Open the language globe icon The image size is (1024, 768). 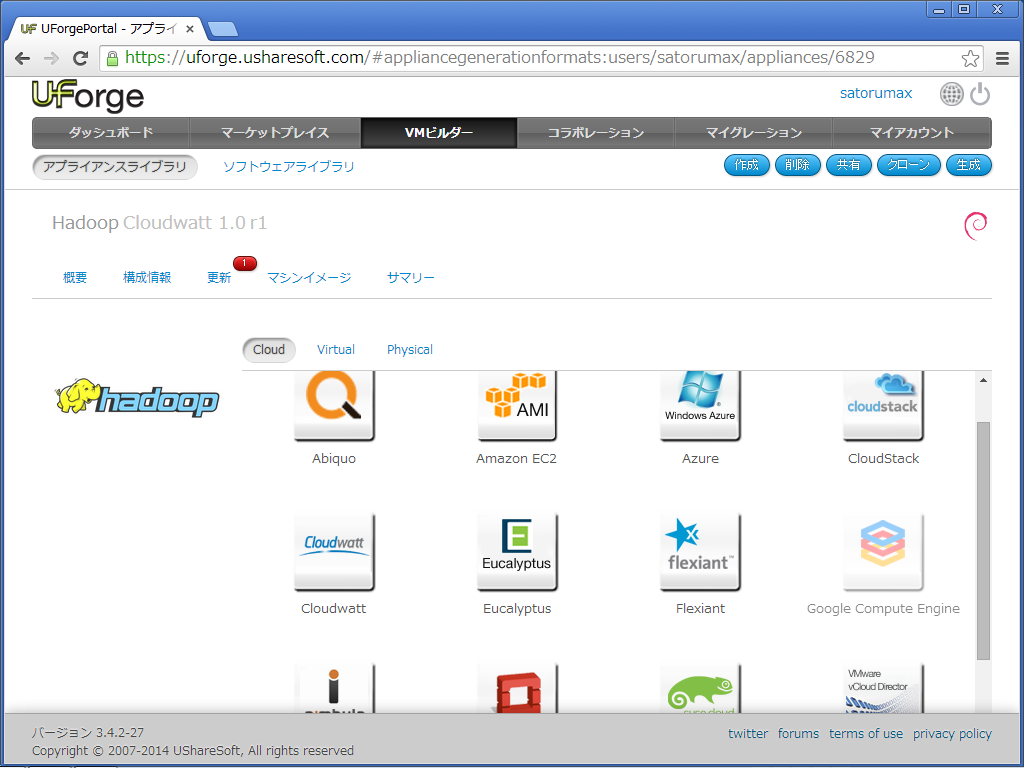[952, 94]
